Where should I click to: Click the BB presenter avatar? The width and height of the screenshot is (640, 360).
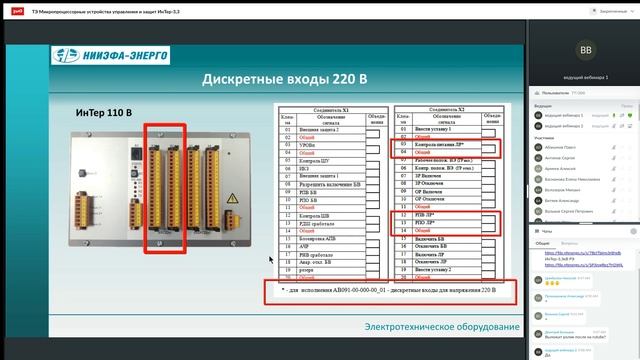tap(586, 50)
